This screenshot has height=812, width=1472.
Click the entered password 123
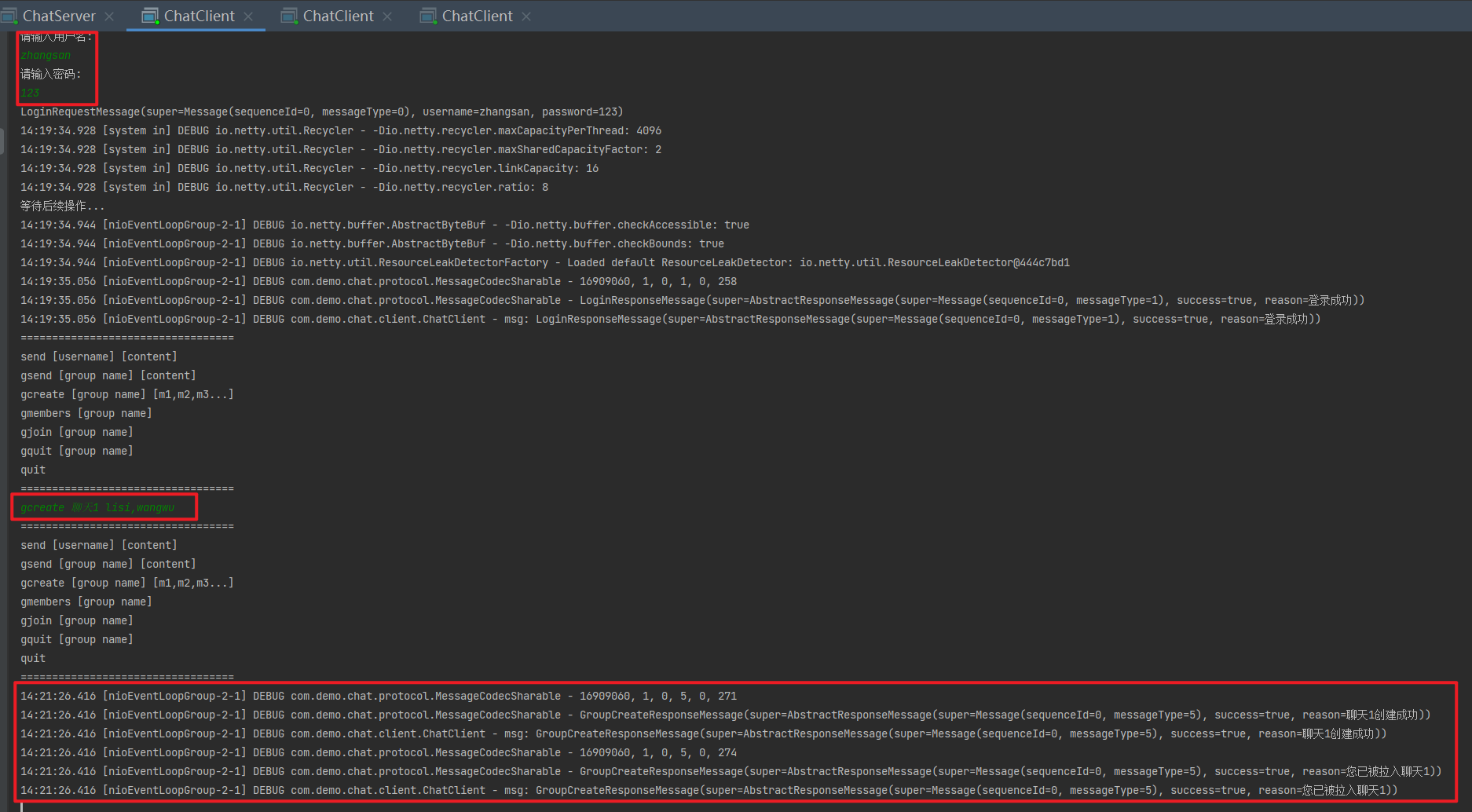click(30, 93)
